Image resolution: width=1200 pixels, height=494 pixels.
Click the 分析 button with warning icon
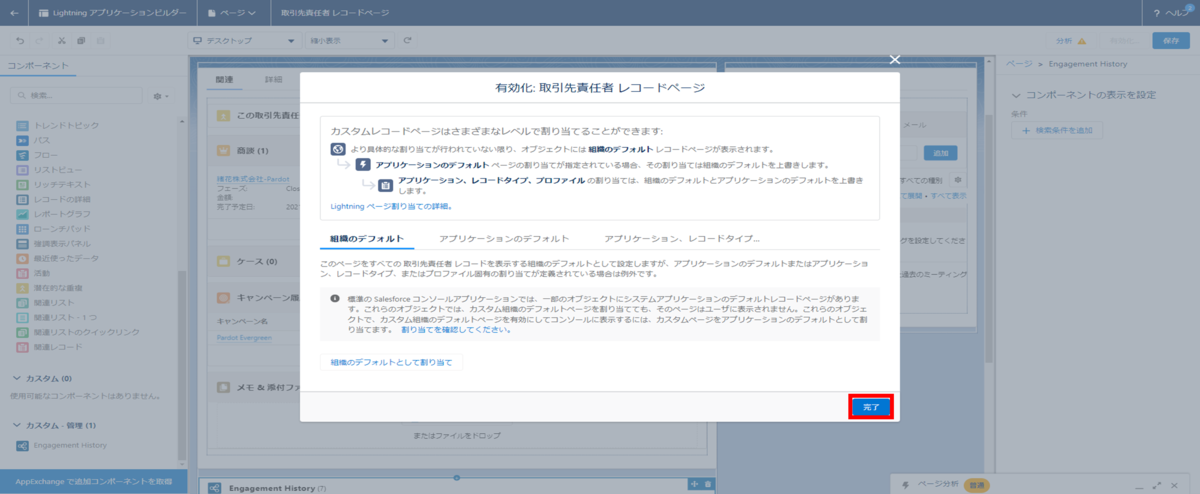coord(1070,40)
